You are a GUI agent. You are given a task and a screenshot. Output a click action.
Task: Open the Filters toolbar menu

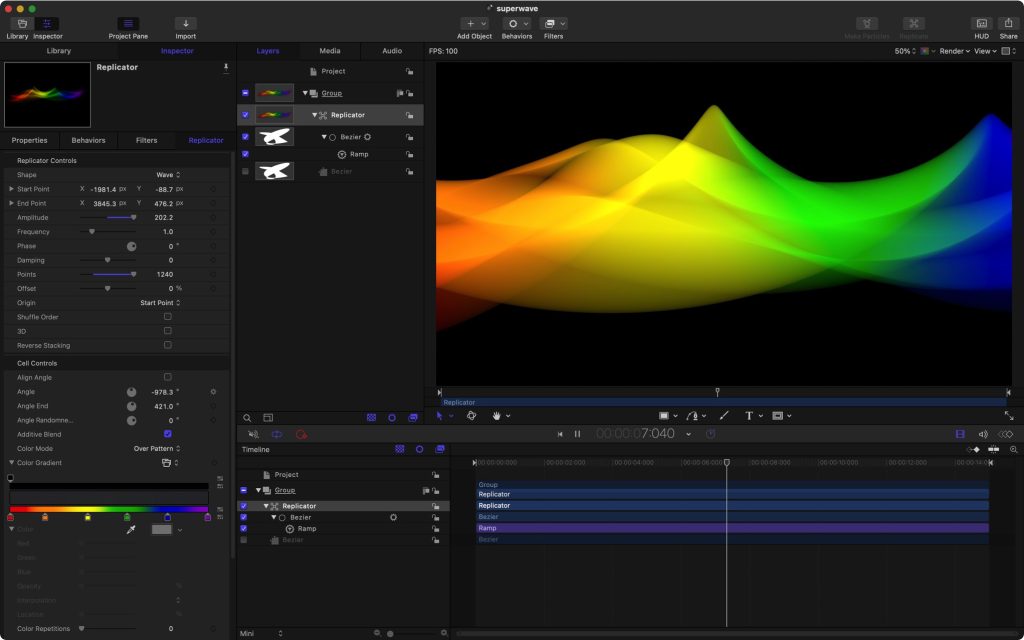553,23
